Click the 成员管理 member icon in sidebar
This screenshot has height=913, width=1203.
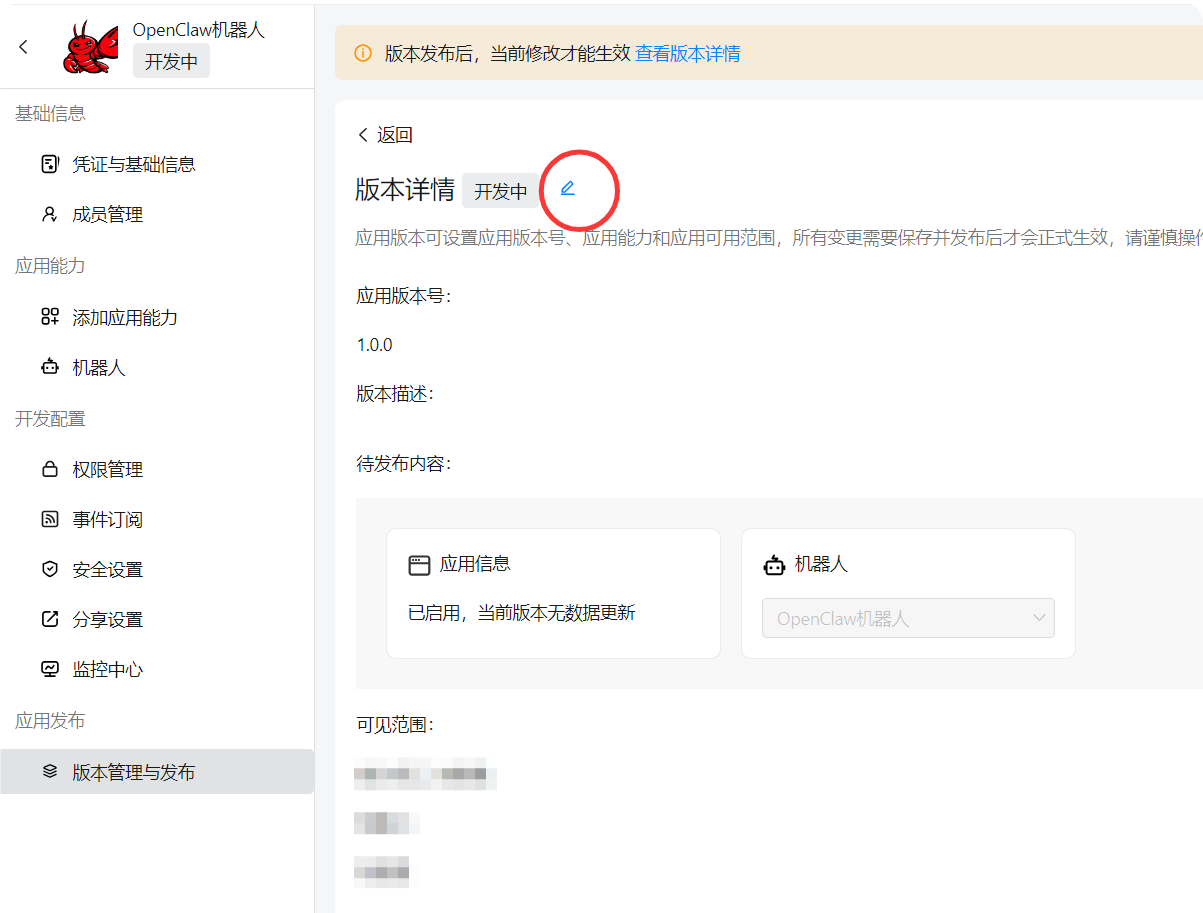(50, 214)
